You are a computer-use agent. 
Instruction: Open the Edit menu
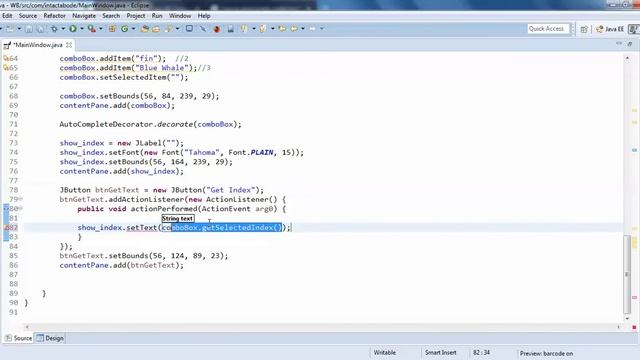(7, 16)
